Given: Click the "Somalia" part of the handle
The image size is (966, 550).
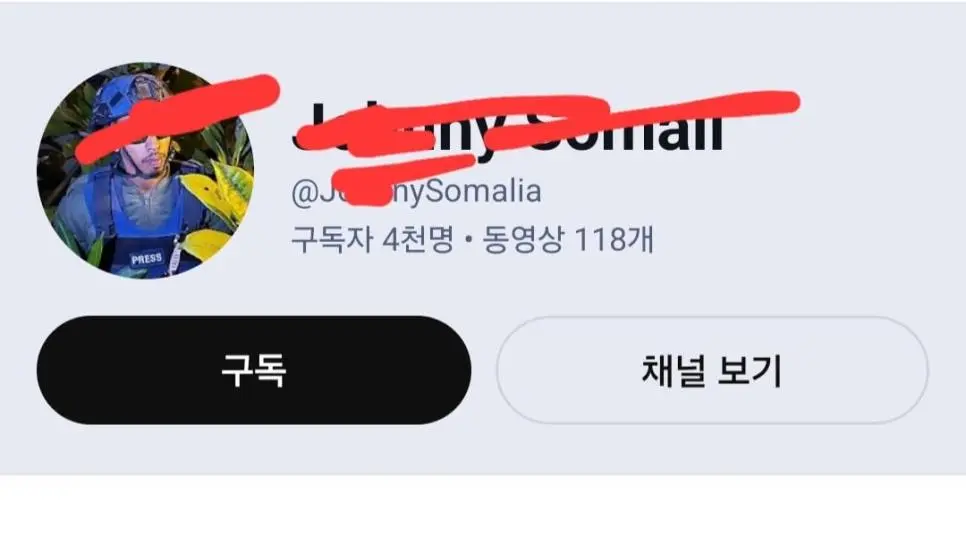Looking at the screenshot, I should (x=484, y=192).
